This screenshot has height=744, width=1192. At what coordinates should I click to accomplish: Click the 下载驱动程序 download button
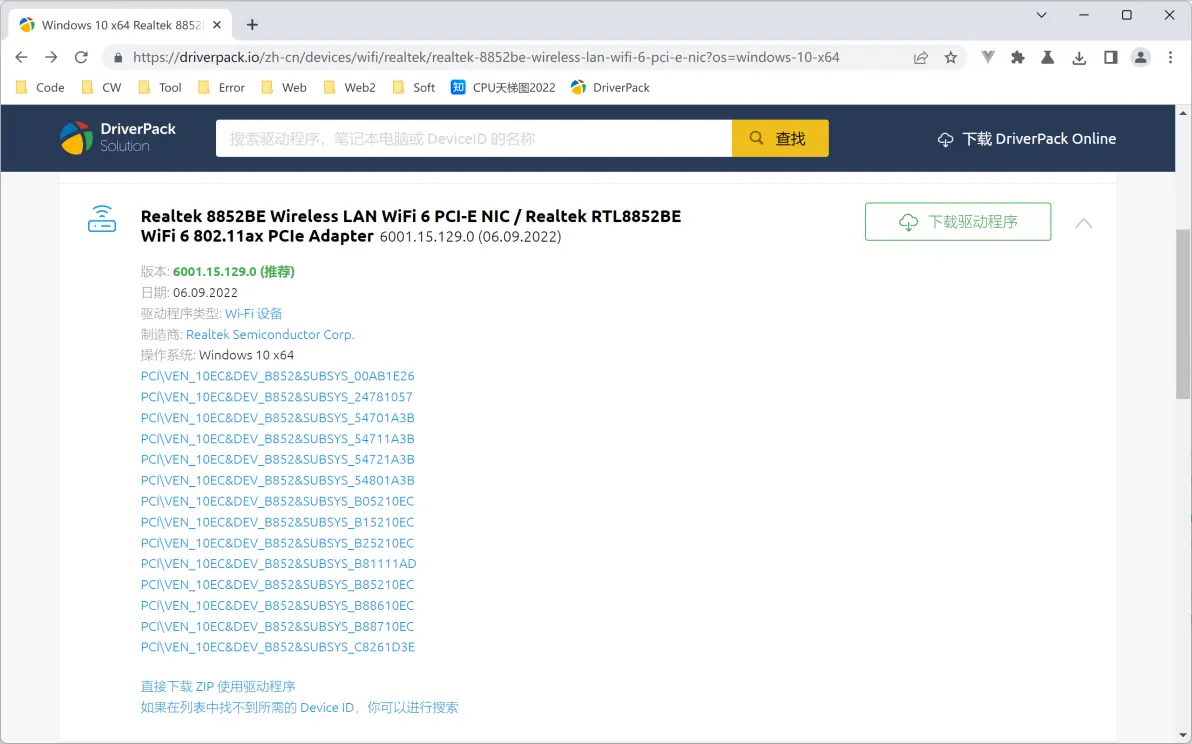click(958, 222)
